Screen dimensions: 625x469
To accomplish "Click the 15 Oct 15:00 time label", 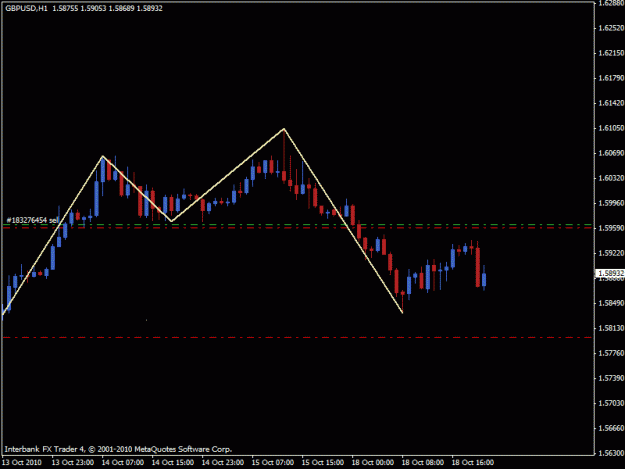I will pyautogui.click(x=323, y=463).
